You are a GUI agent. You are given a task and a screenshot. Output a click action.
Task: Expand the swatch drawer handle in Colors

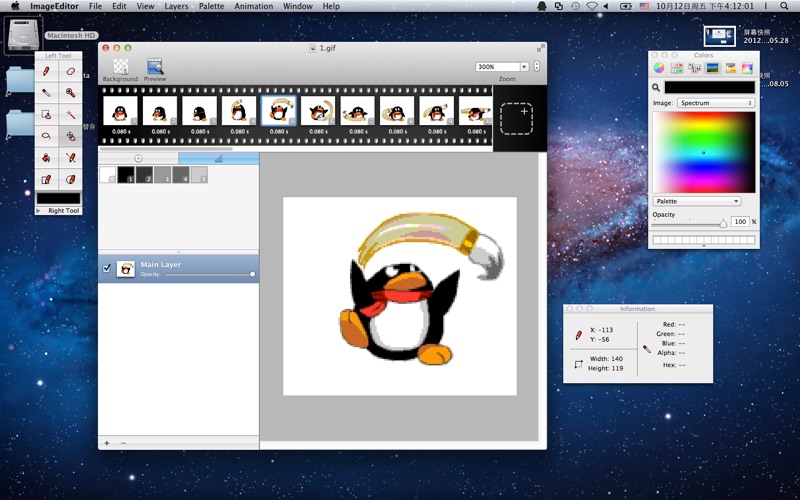pos(704,246)
